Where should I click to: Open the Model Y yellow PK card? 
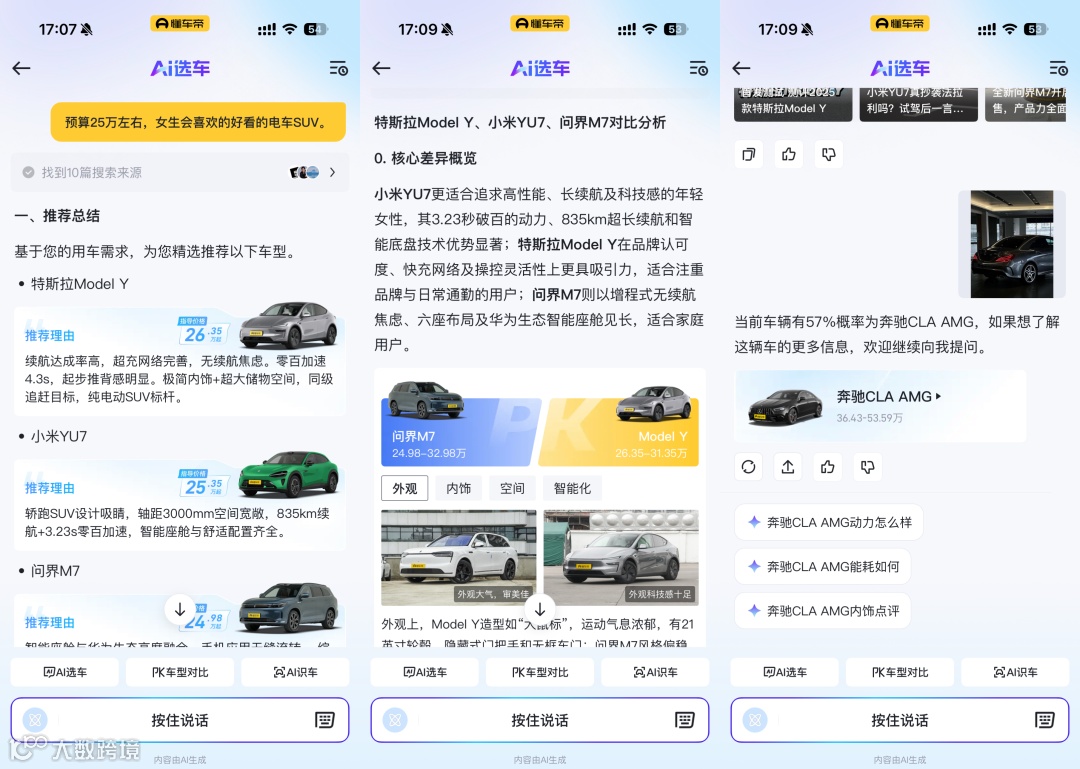point(620,432)
